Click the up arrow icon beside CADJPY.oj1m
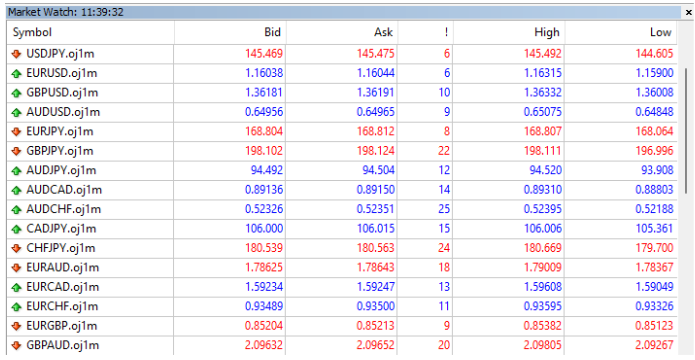This screenshot has width=695, height=360. [x=16, y=229]
